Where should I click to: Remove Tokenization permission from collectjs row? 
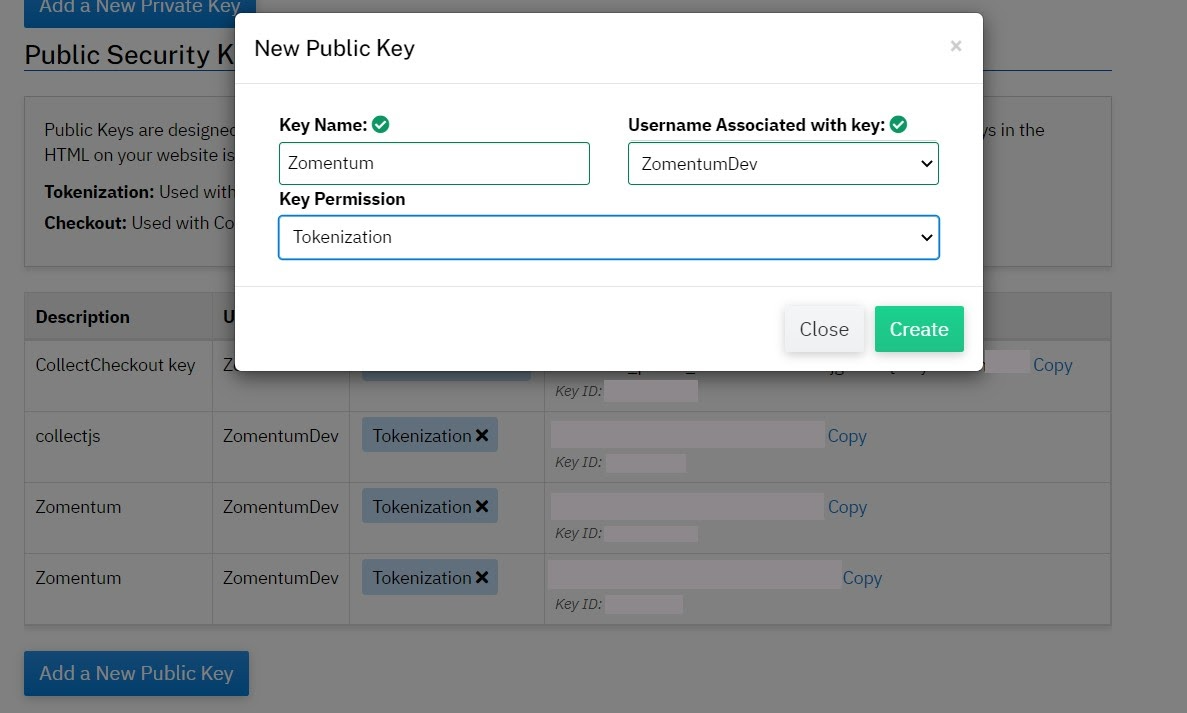[481, 435]
